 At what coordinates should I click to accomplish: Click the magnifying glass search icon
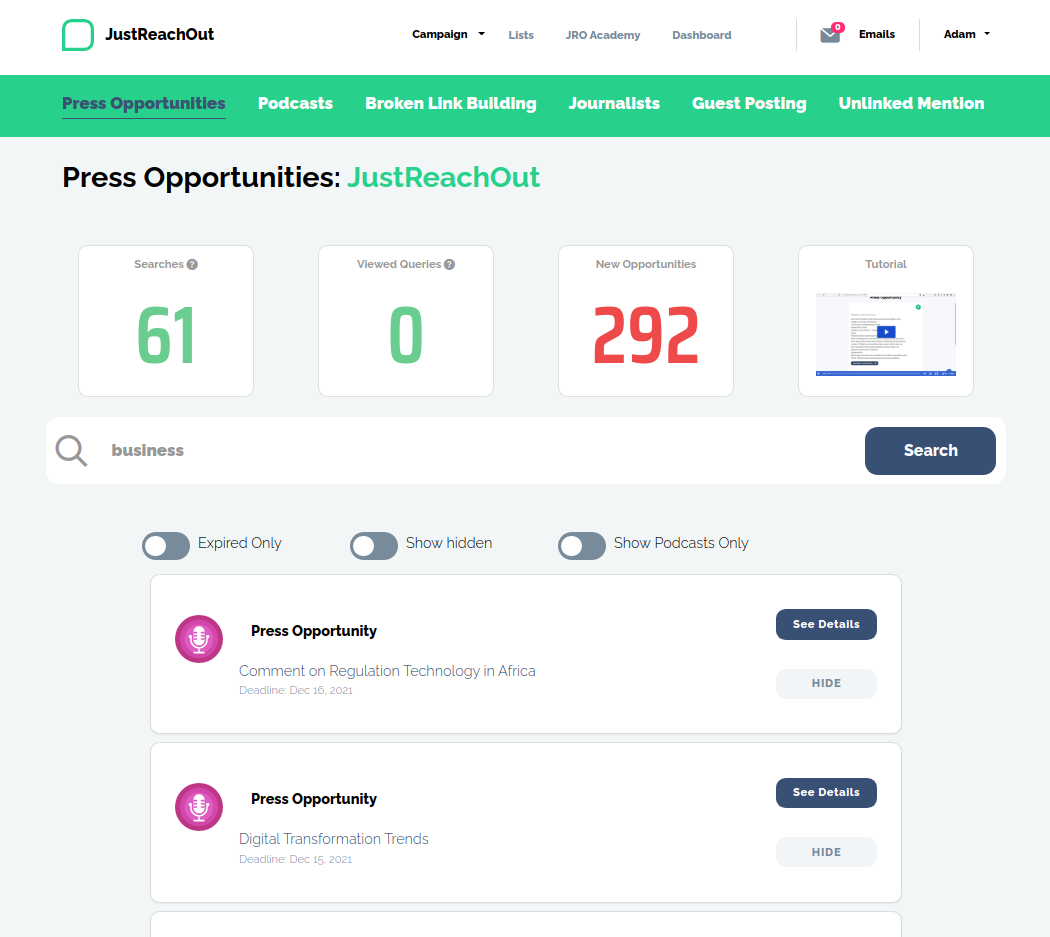pyautogui.click(x=71, y=451)
